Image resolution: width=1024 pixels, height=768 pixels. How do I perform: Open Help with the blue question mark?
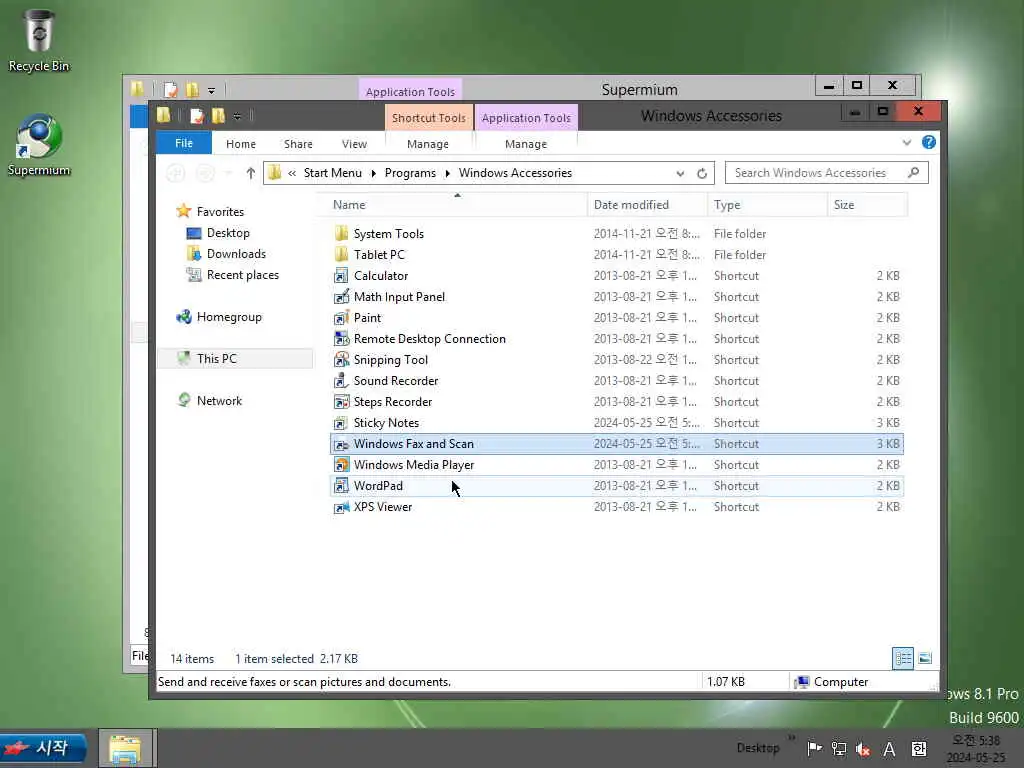coord(929,142)
